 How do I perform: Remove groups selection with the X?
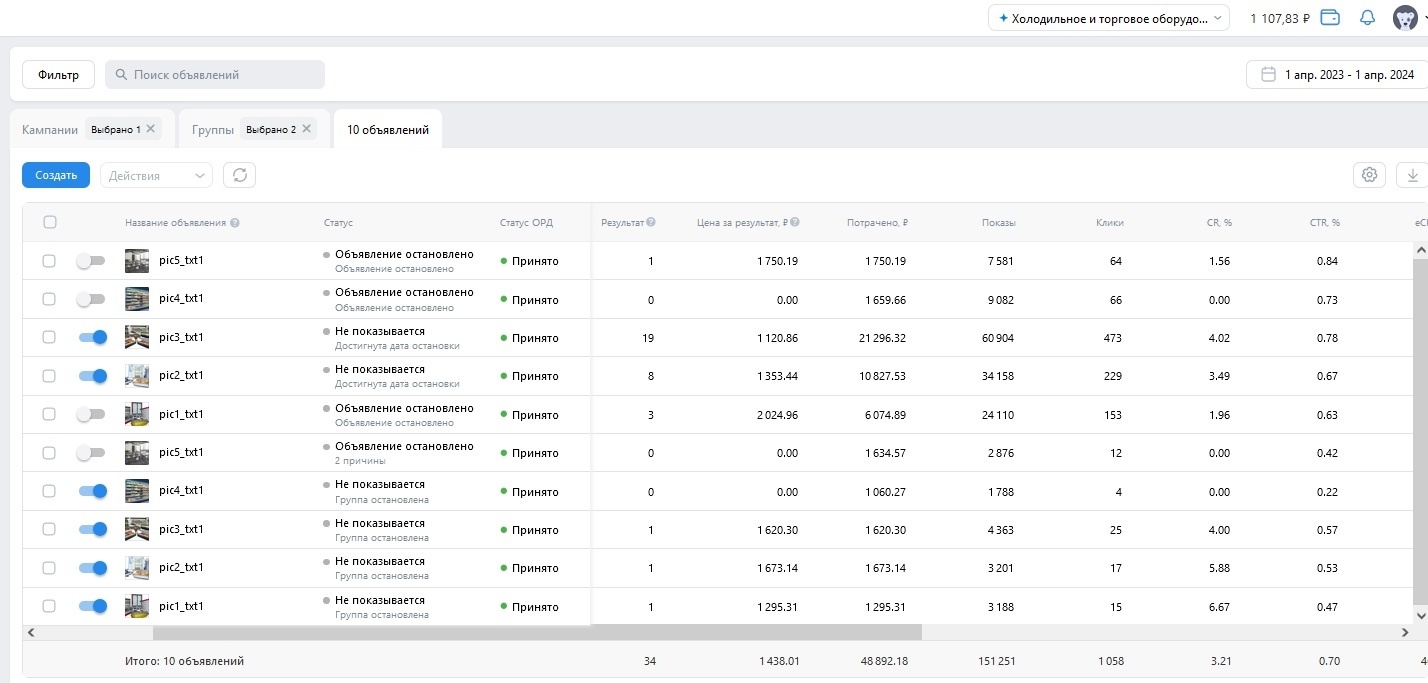coord(306,129)
